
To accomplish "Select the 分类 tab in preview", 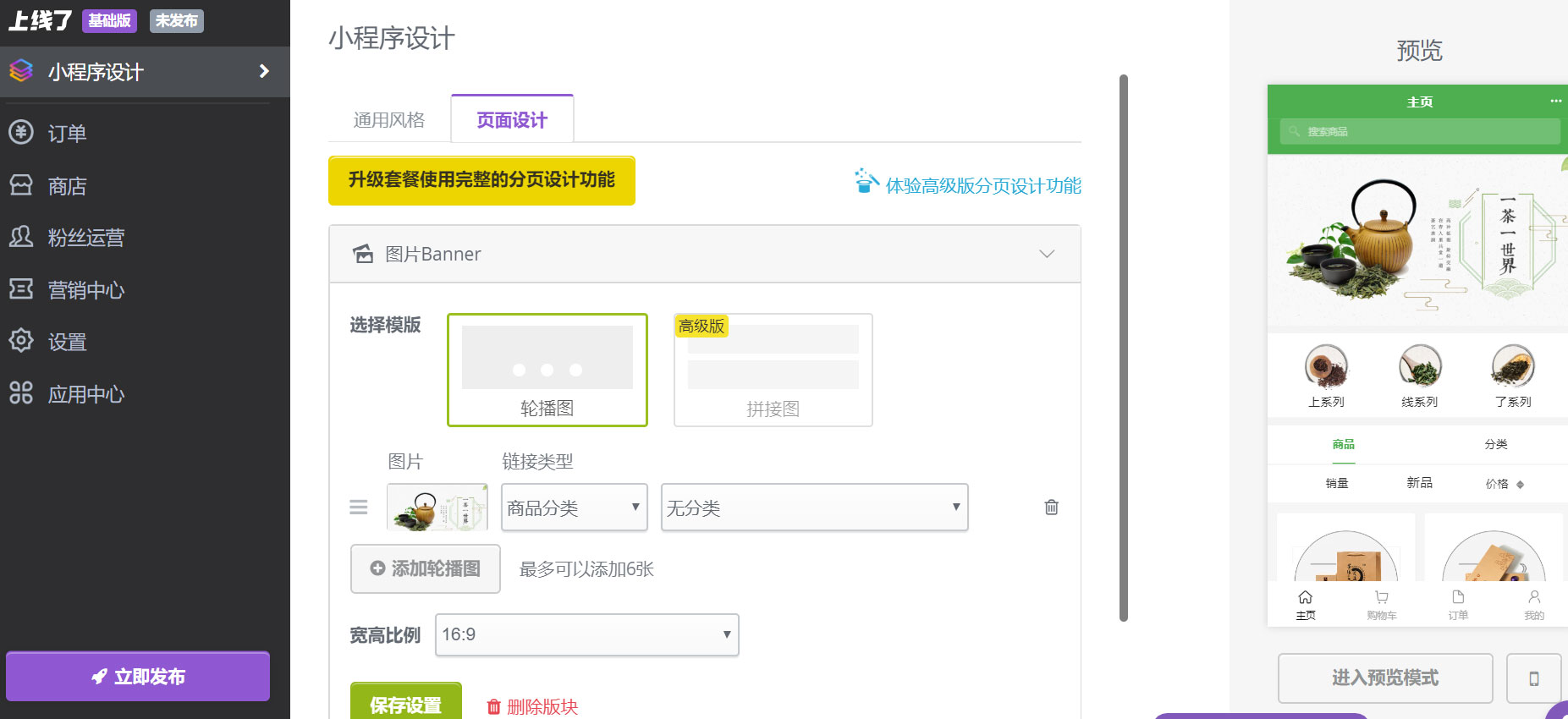I will 1496,444.
